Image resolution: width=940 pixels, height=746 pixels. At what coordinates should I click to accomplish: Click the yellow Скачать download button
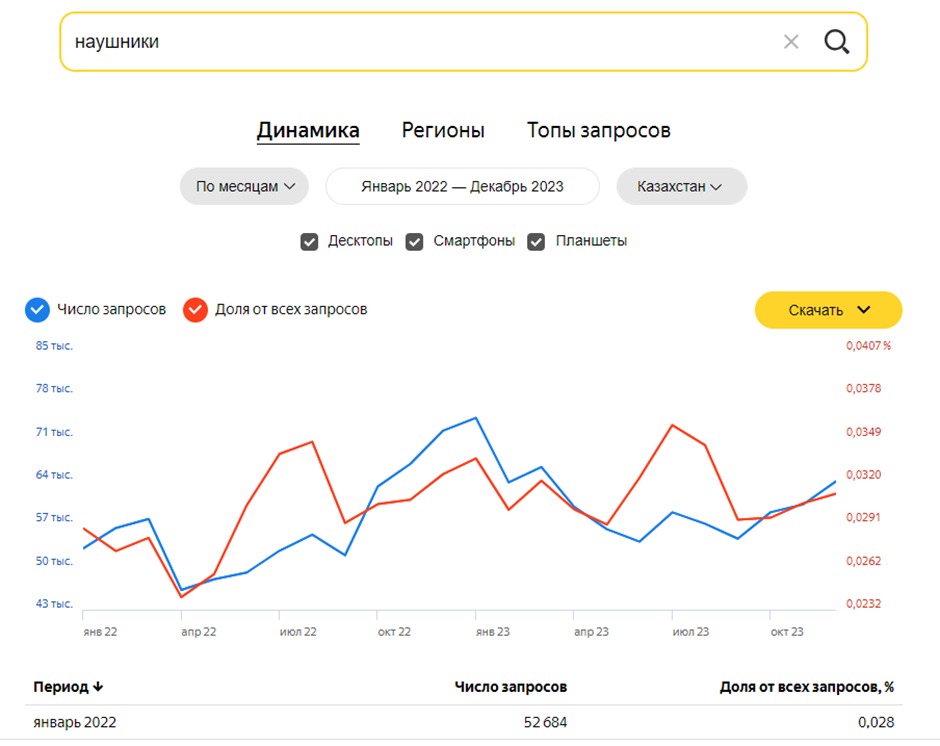coord(828,309)
